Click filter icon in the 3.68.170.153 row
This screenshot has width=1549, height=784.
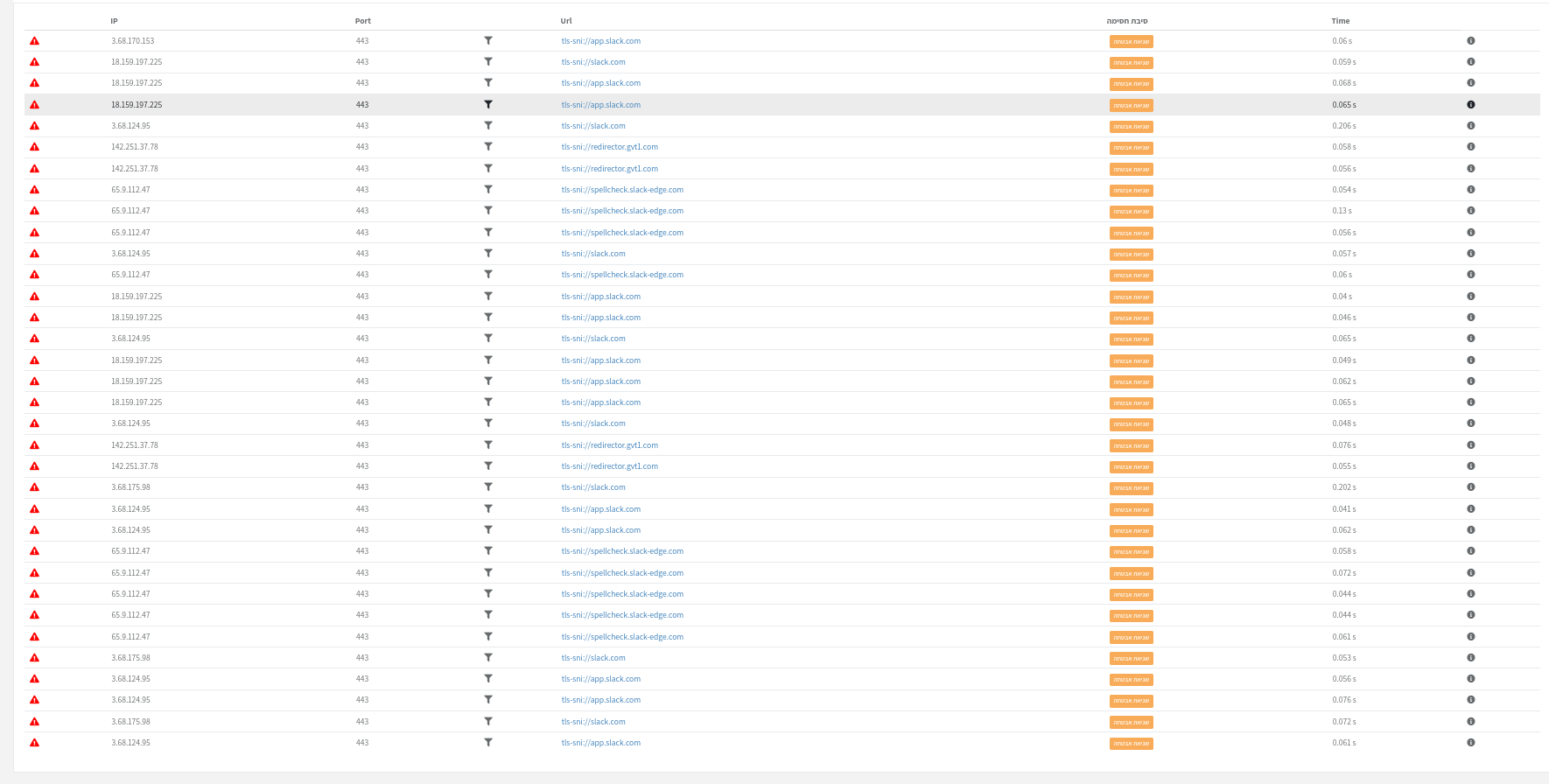pyautogui.click(x=488, y=40)
